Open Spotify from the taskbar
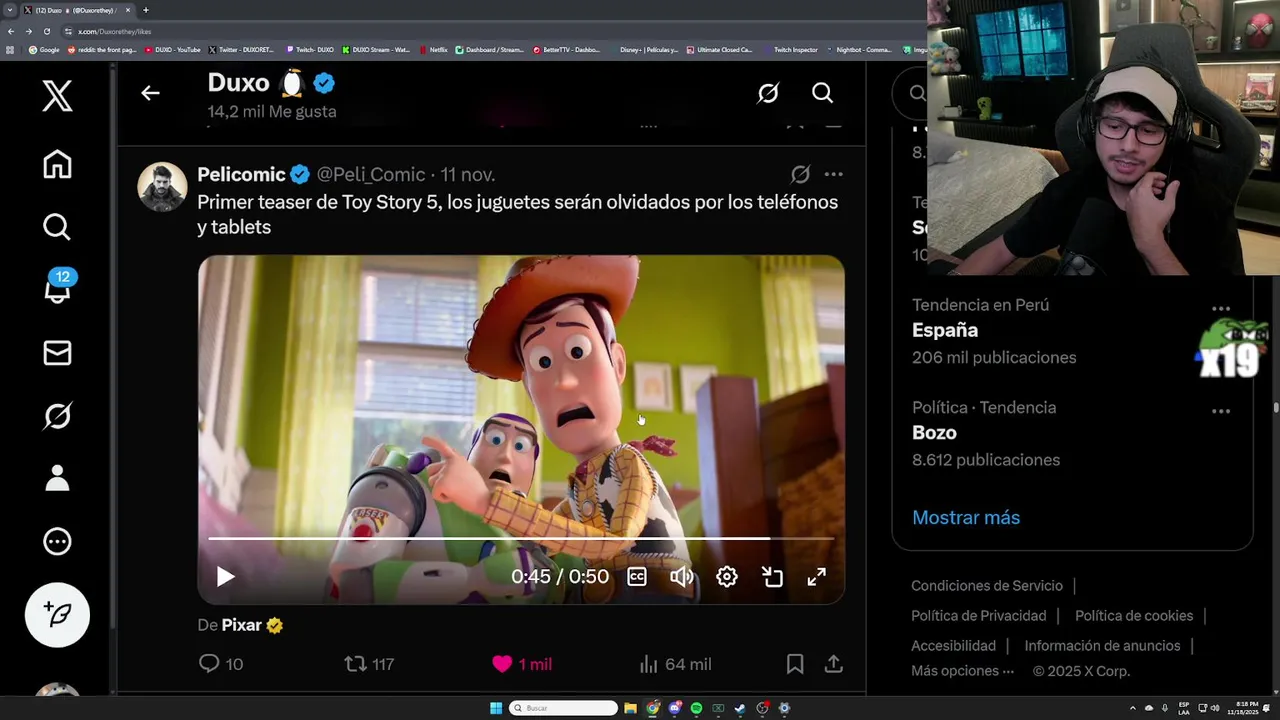 pyautogui.click(x=696, y=708)
